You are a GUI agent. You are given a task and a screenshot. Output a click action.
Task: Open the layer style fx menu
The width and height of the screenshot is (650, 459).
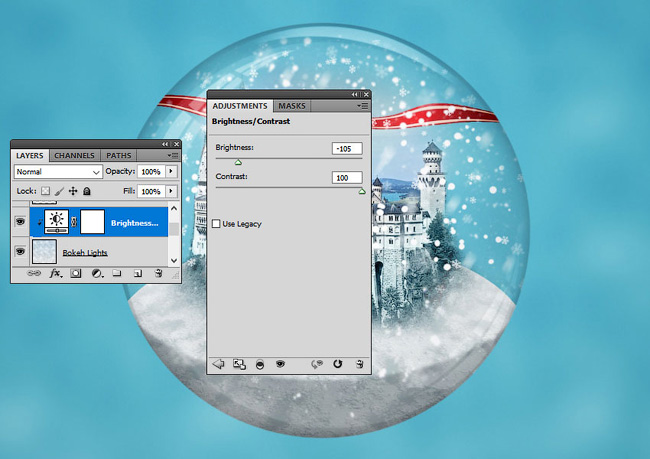pos(56,274)
